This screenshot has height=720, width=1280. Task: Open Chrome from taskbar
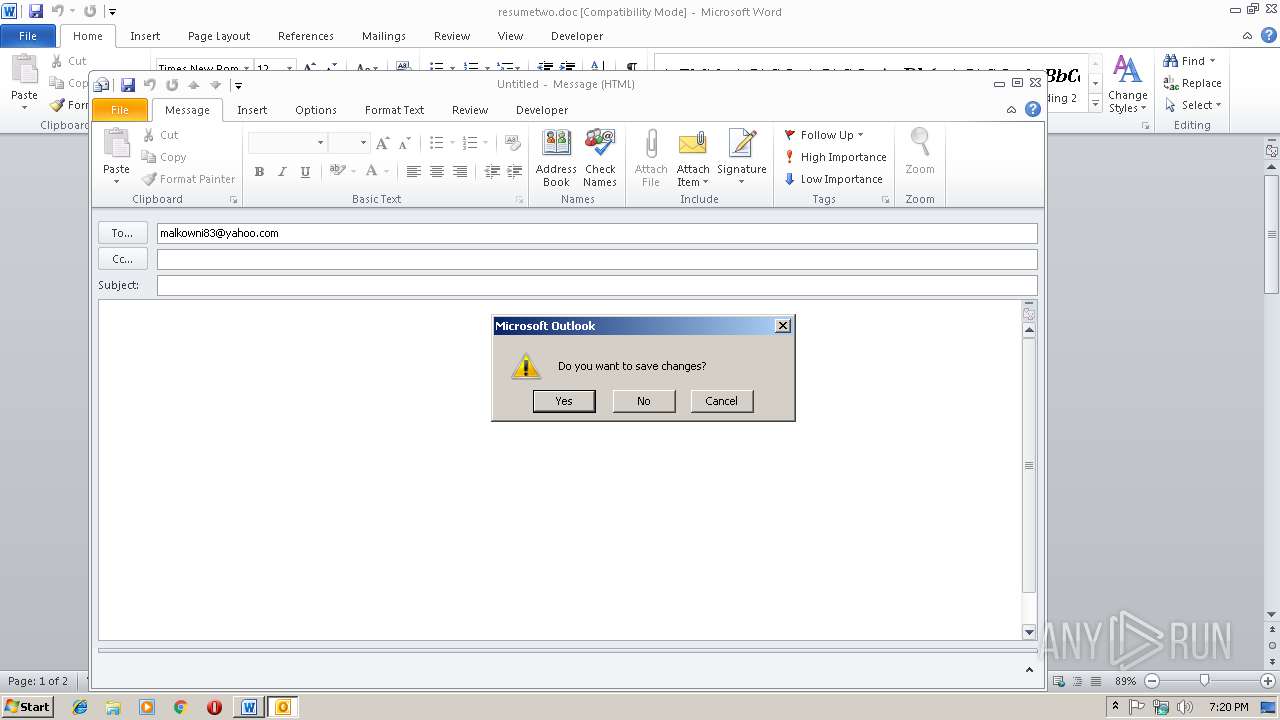(x=181, y=707)
